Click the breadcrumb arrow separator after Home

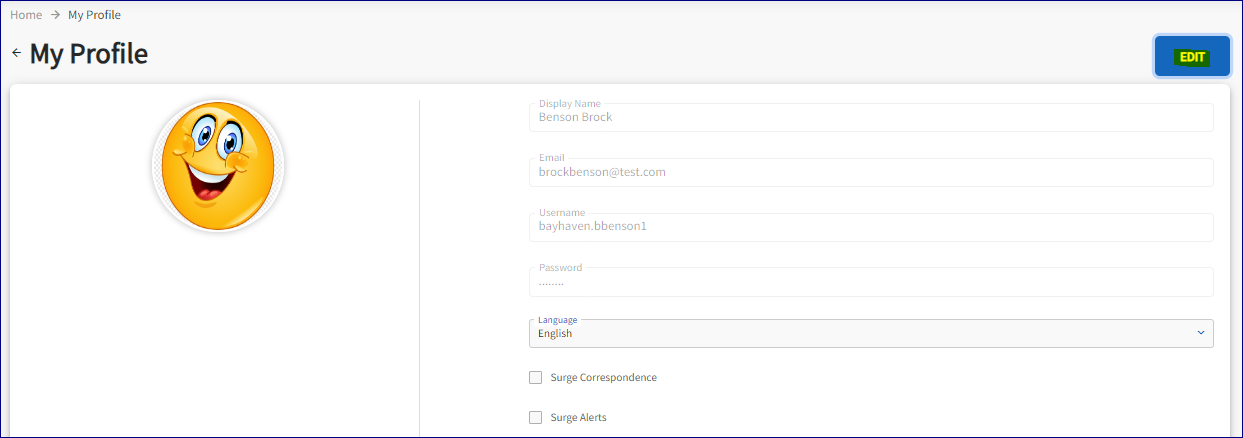pos(55,15)
